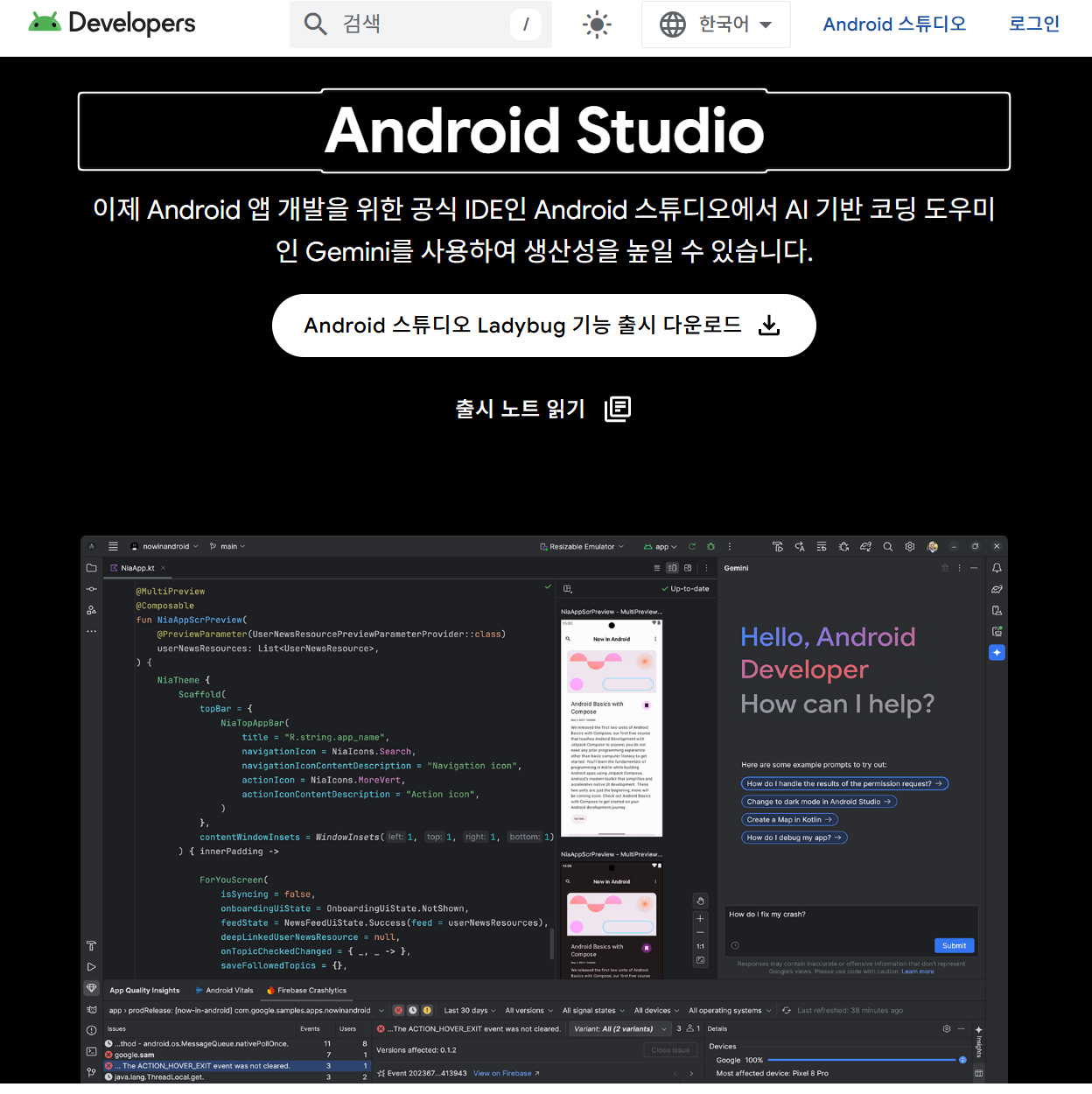Switch editor to Code-only view mode
The height and width of the screenshot is (1094, 1092).
pos(657,568)
